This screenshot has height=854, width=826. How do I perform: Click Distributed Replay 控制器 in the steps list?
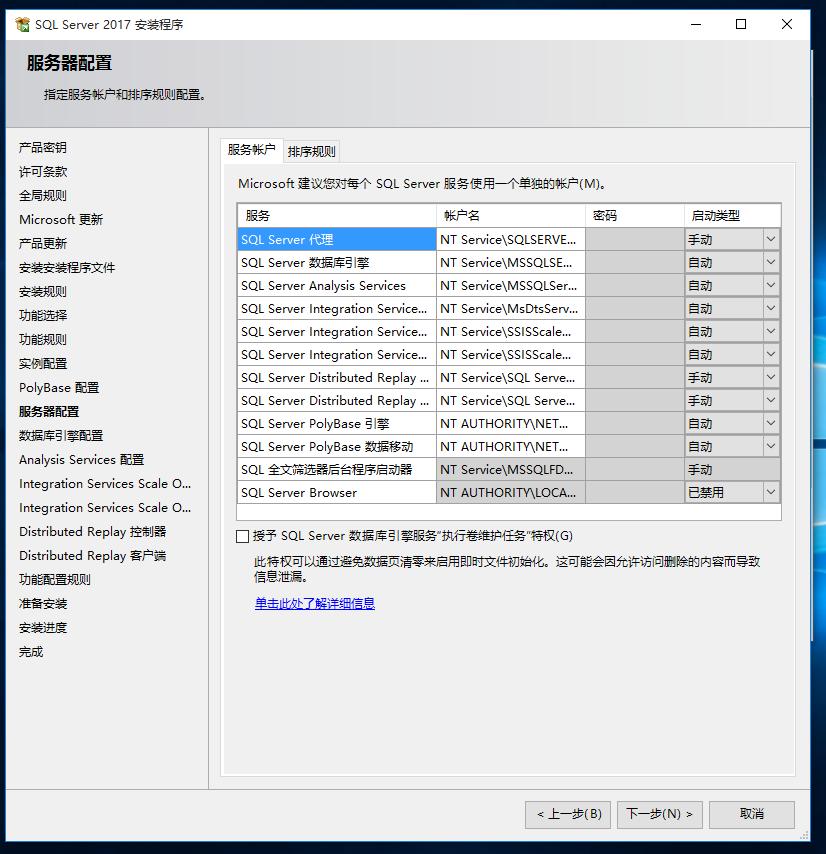(x=93, y=532)
